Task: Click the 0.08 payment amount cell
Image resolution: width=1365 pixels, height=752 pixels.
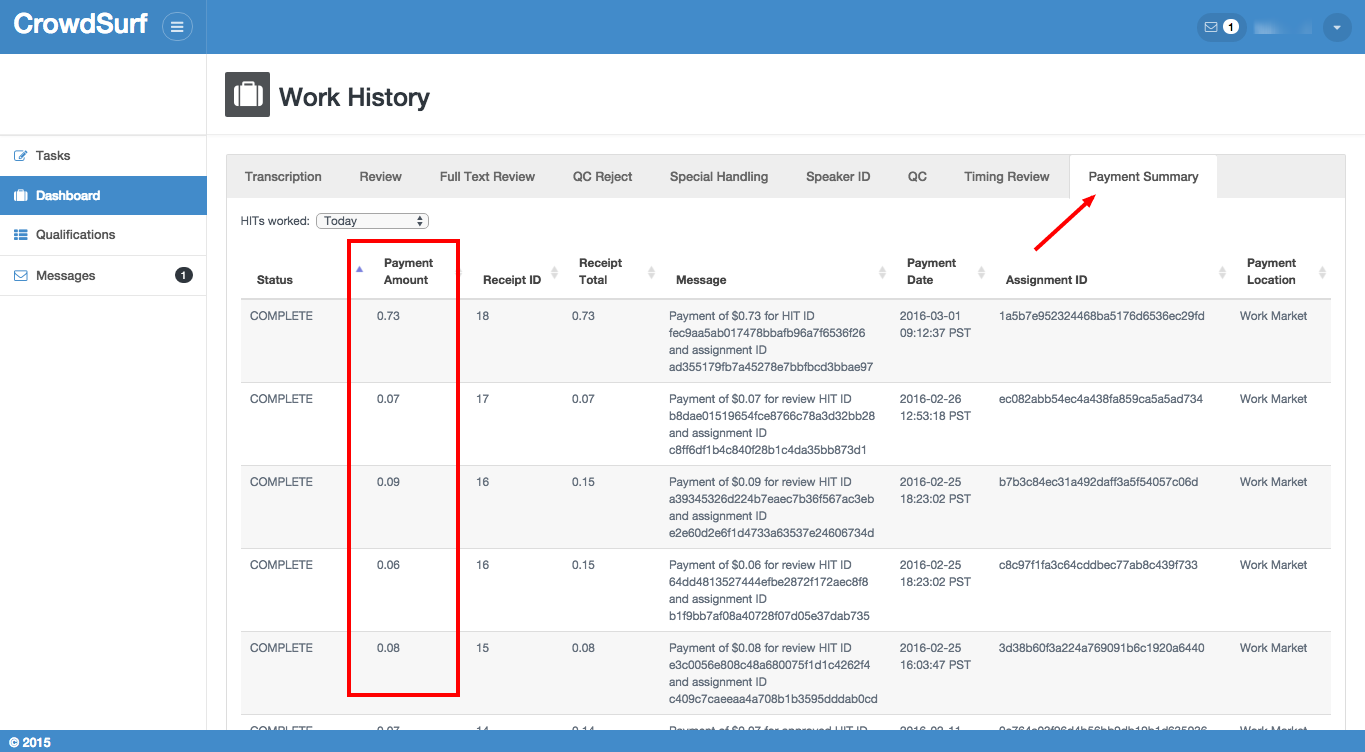Action: click(388, 648)
